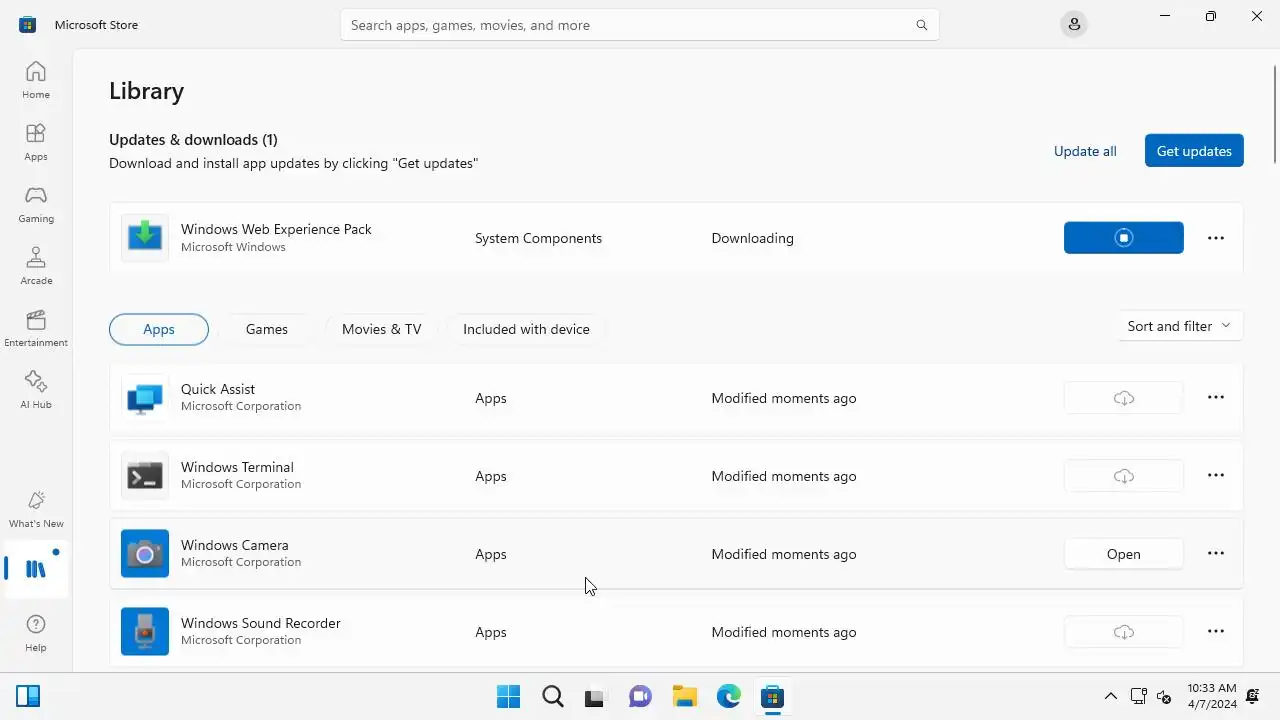This screenshot has width=1280, height=720.
Task: Open File Explorer from the taskbar
Action: (x=684, y=696)
